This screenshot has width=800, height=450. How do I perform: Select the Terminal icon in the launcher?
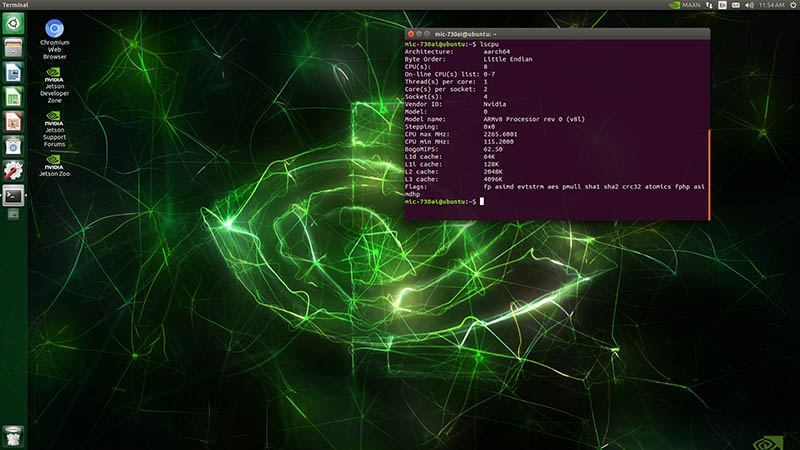pyautogui.click(x=13, y=194)
